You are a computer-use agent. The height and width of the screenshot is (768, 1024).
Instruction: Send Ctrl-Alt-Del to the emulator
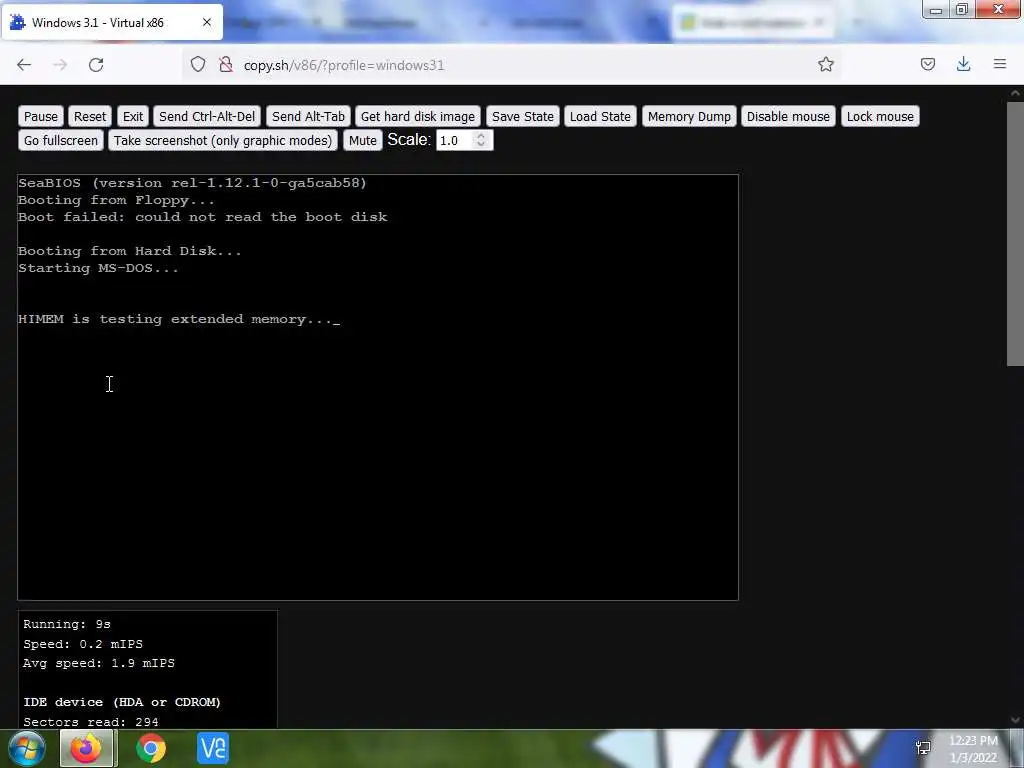(207, 116)
